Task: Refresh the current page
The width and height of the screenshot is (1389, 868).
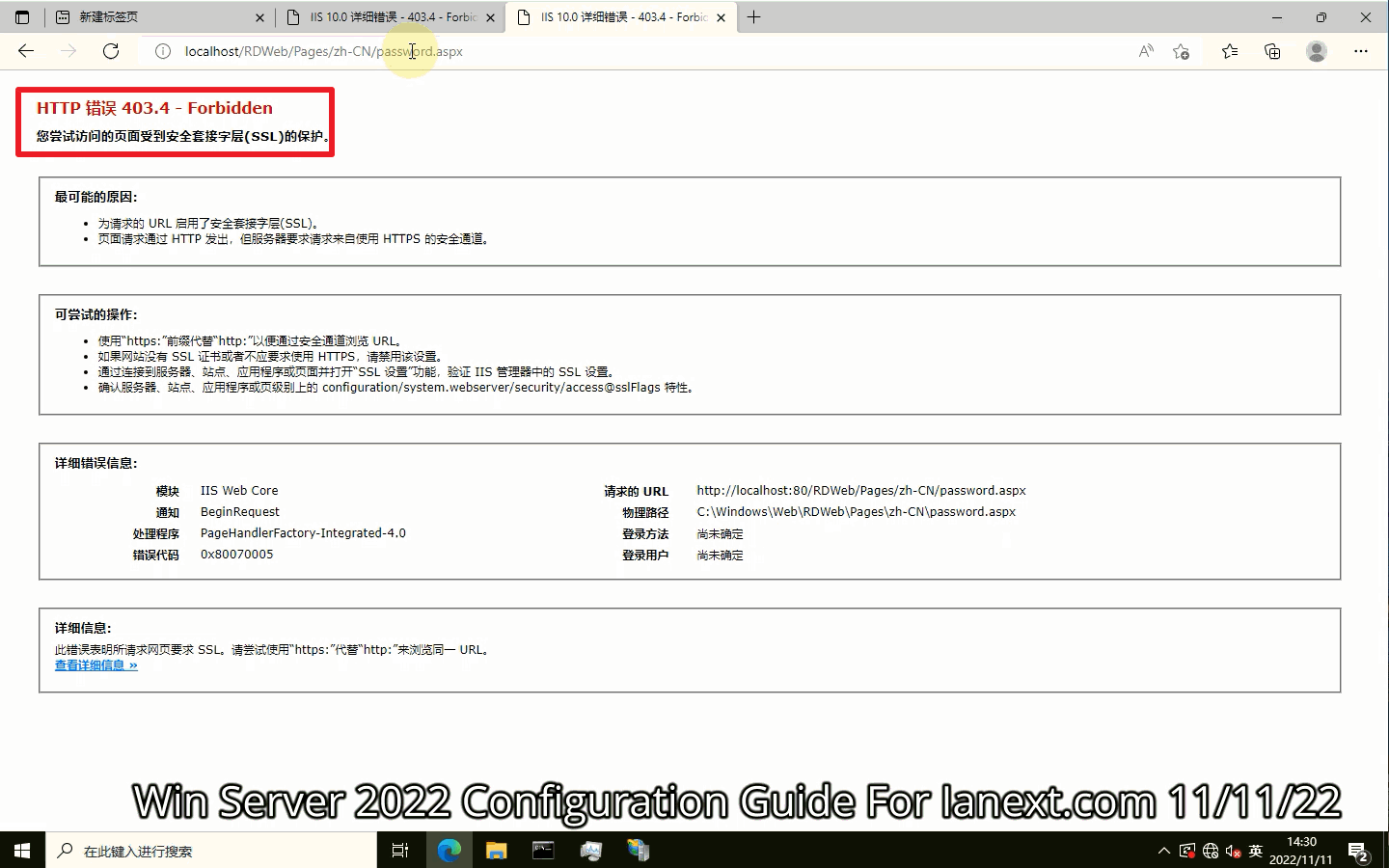Action: [111, 51]
